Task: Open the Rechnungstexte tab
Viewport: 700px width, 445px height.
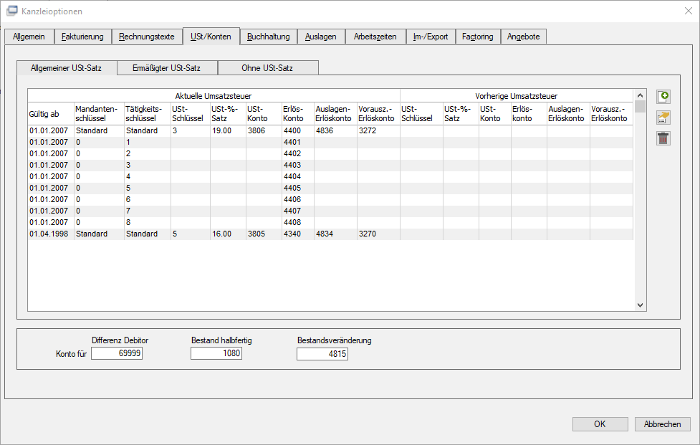Action: pos(147,37)
